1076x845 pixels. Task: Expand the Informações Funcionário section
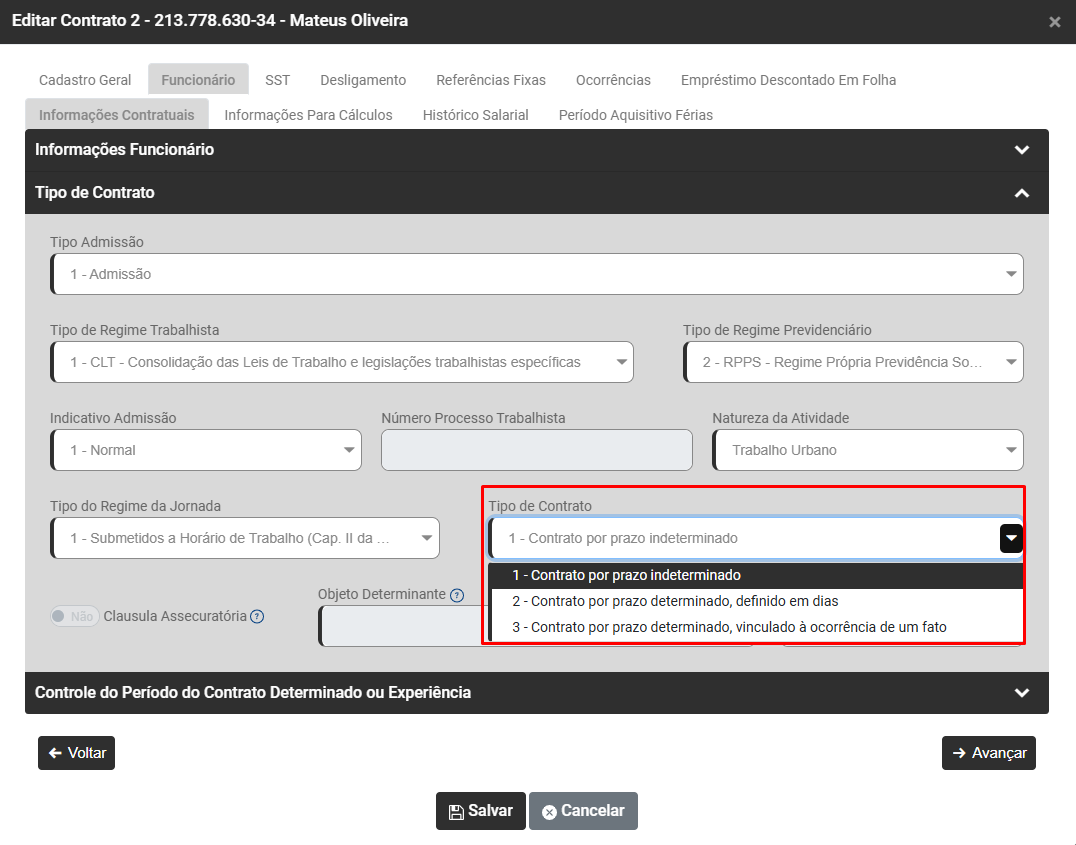click(1021, 150)
